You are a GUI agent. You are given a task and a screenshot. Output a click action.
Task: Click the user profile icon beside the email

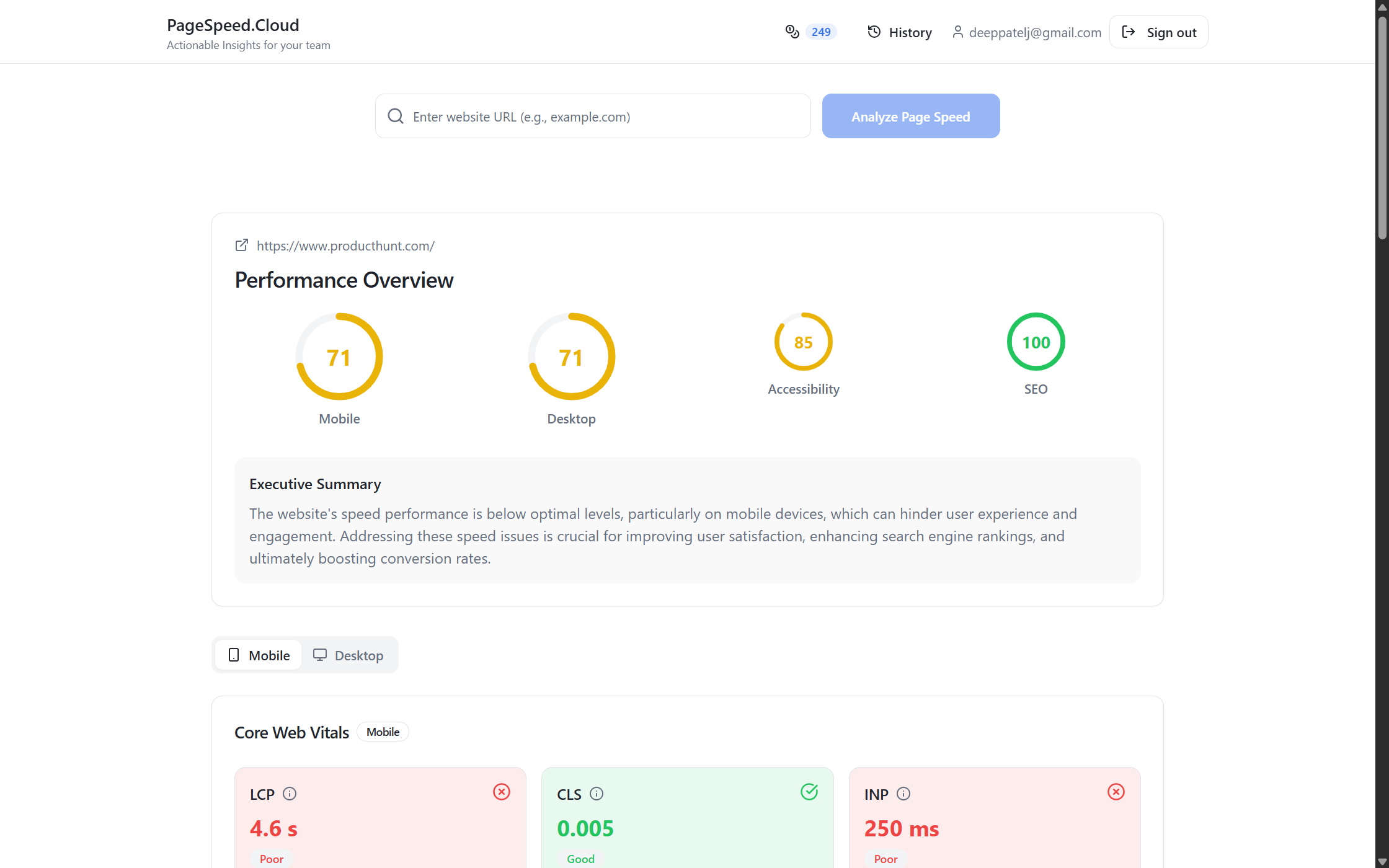tap(957, 32)
